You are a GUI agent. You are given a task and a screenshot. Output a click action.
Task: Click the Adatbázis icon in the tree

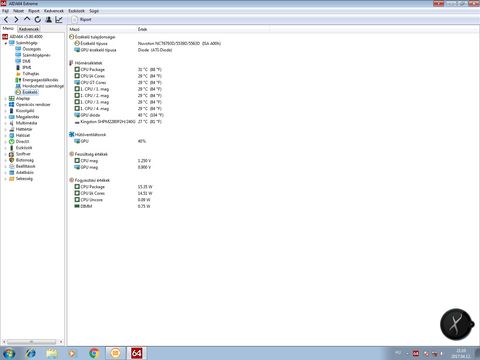click(12, 172)
